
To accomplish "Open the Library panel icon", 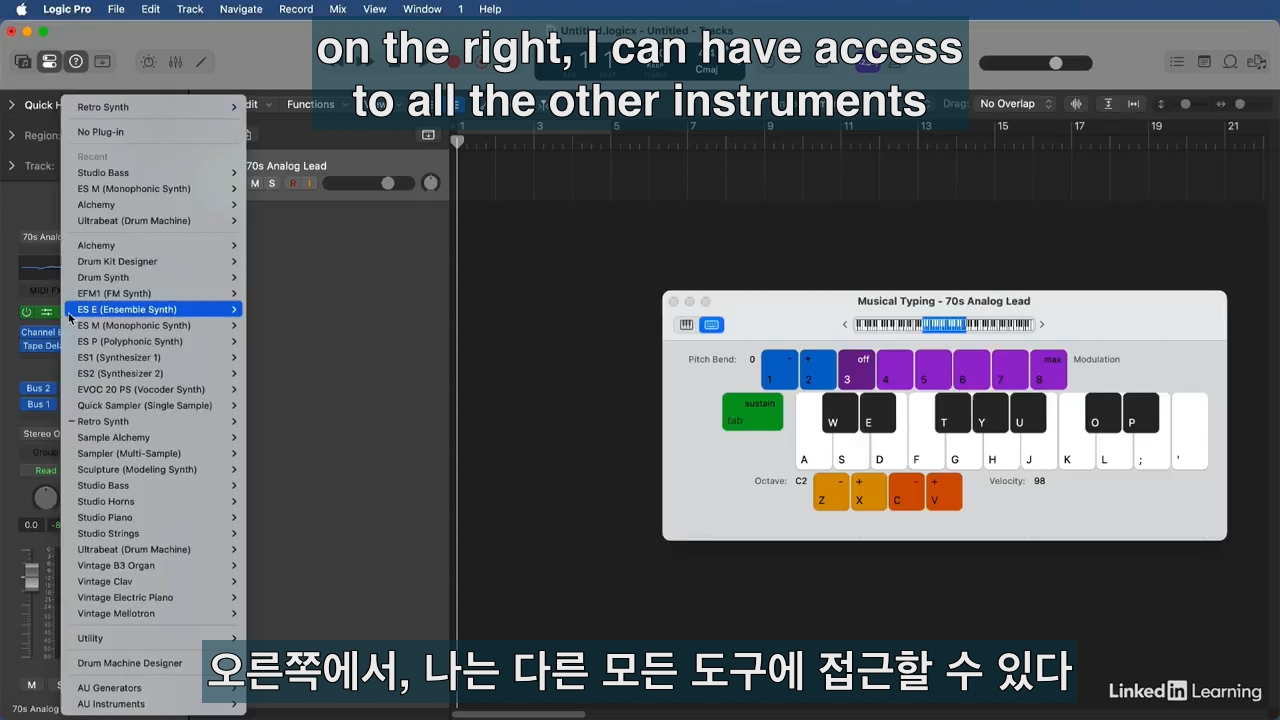I will click(x=22, y=62).
